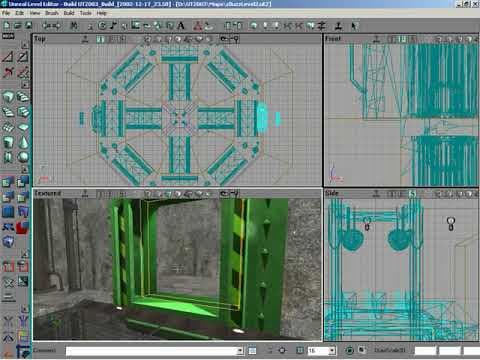This screenshot has width=480, height=360.
Task: Toggle realtime preview in Front viewport
Action: (377, 39)
